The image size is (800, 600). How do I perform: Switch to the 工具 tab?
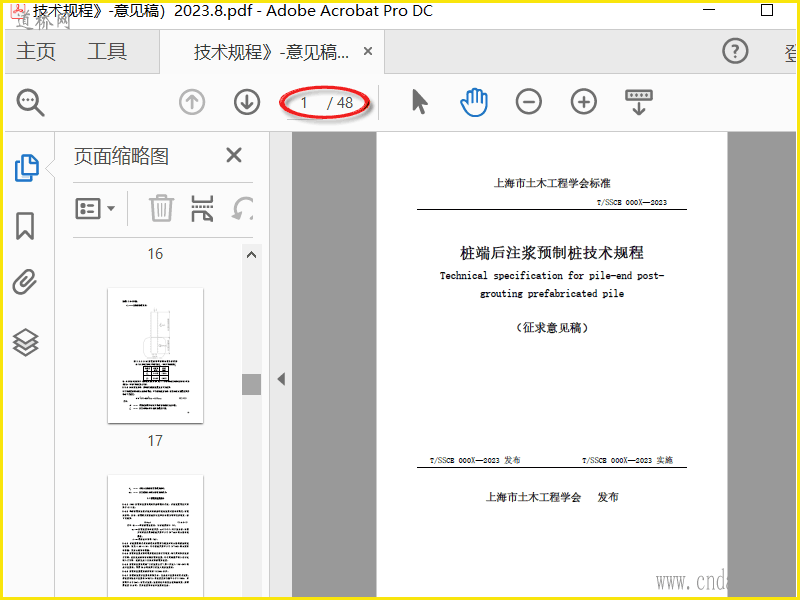[107, 52]
